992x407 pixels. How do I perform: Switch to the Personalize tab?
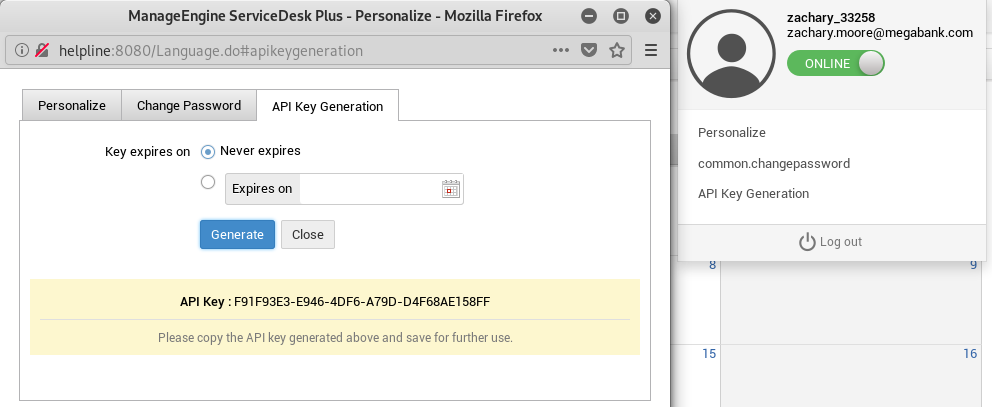click(x=71, y=106)
